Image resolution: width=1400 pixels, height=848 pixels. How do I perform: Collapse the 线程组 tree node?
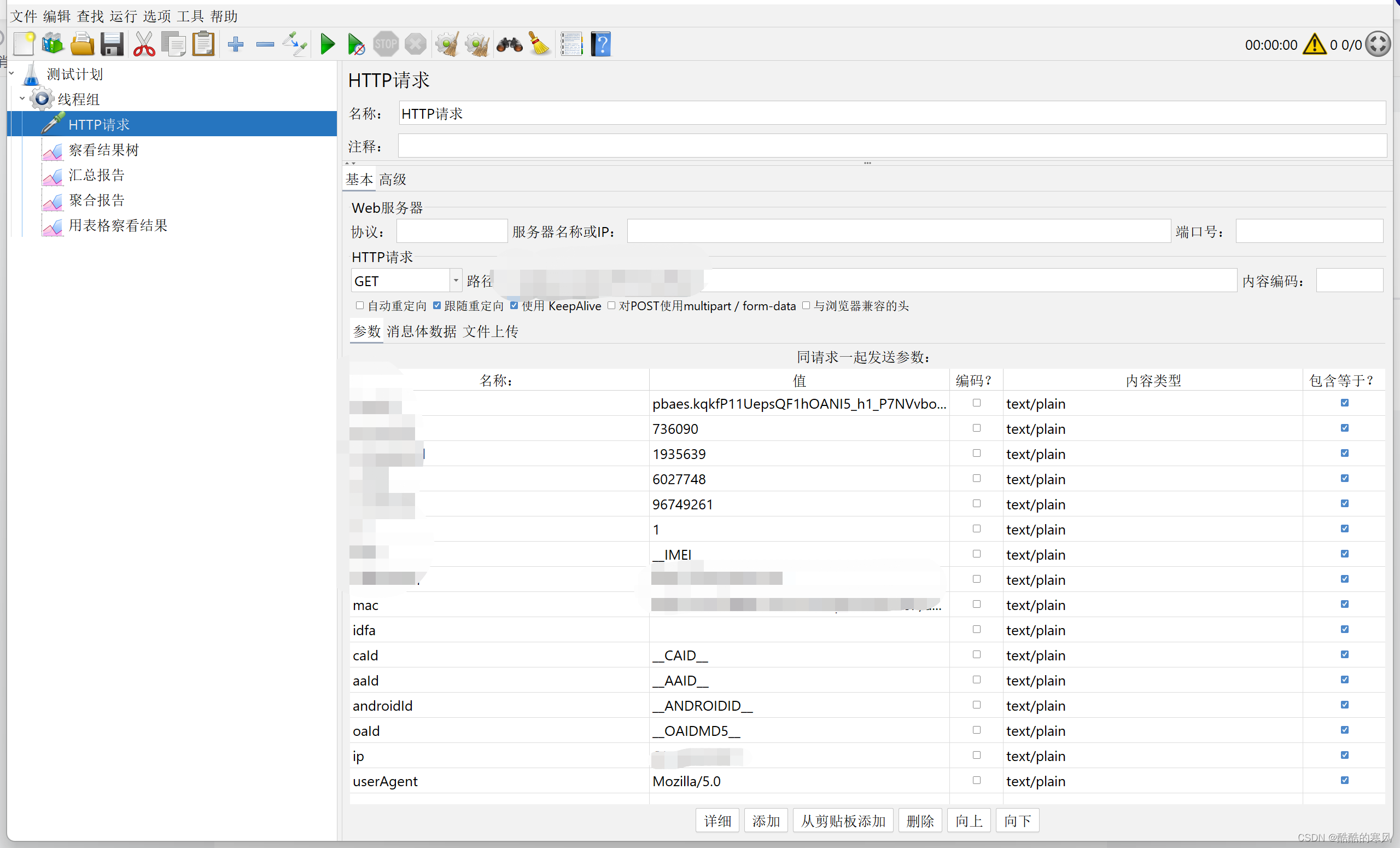pyautogui.click(x=22, y=98)
